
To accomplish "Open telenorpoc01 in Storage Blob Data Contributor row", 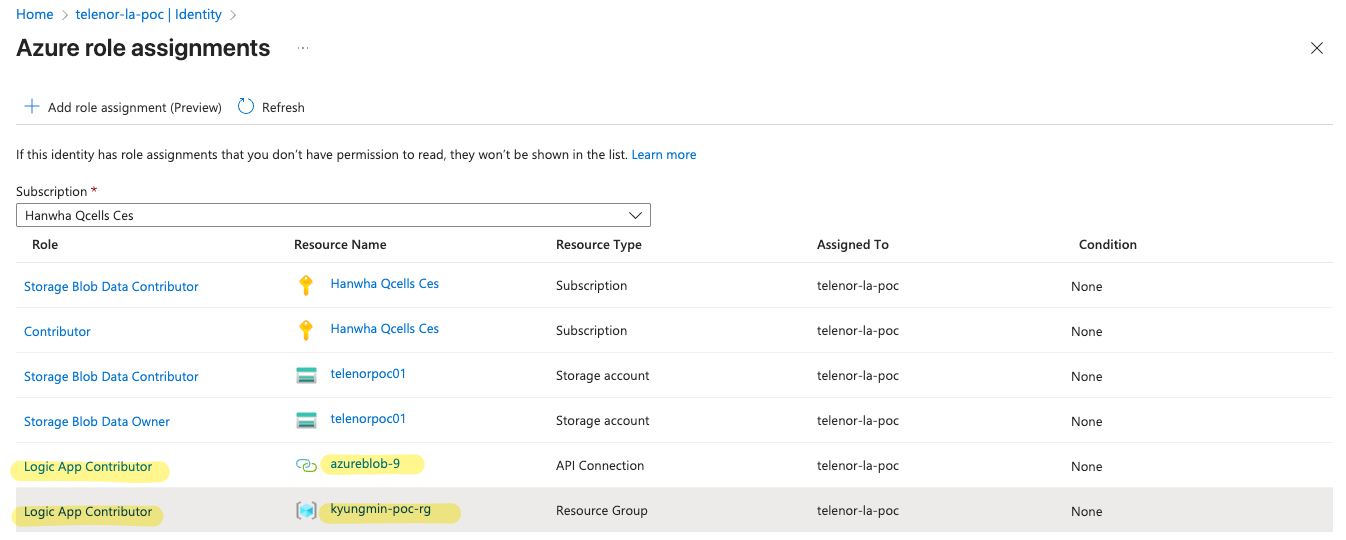I will click(368, 374).
